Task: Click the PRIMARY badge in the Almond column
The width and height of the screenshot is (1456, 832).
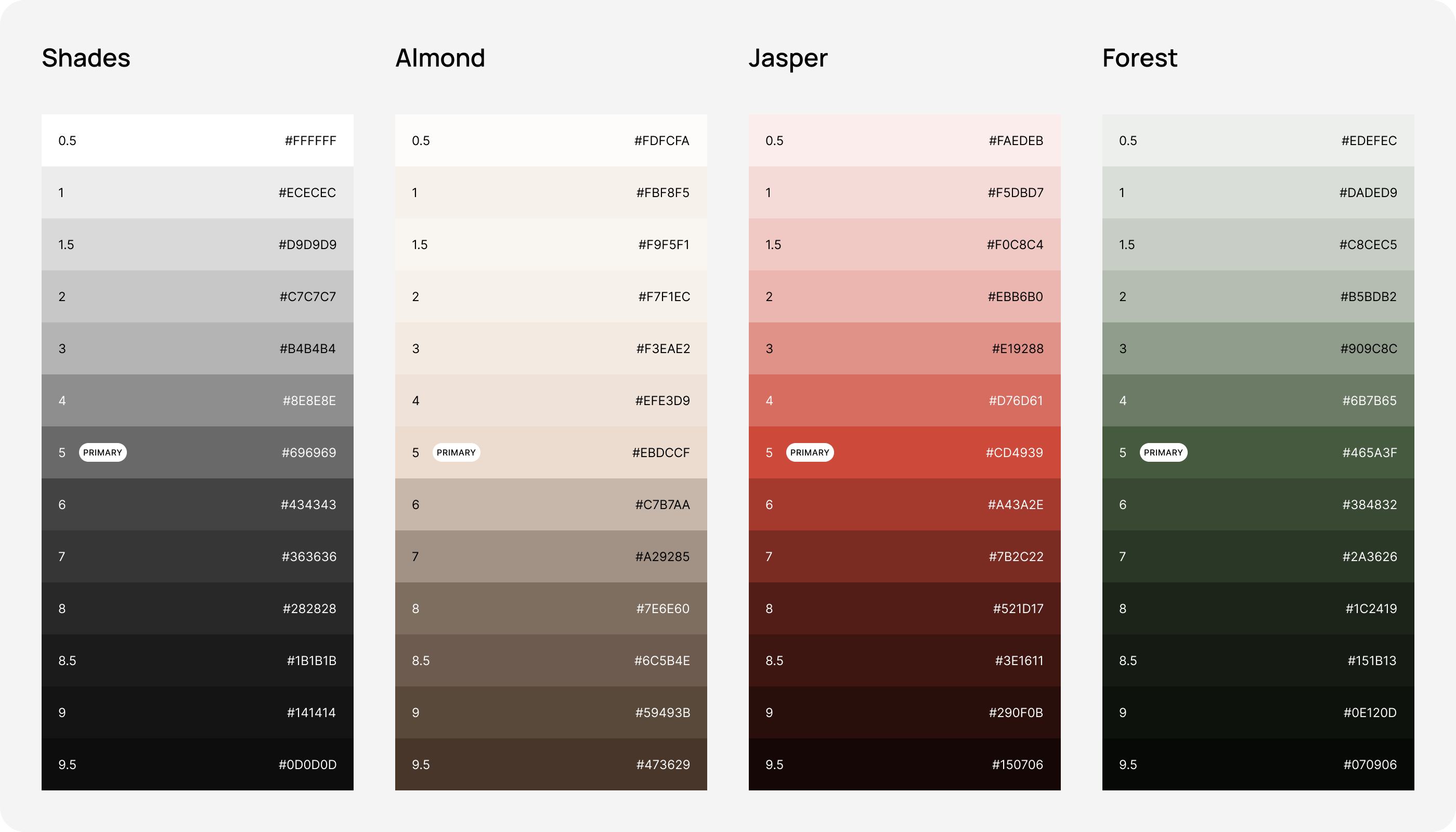Action: pos(456,452)
